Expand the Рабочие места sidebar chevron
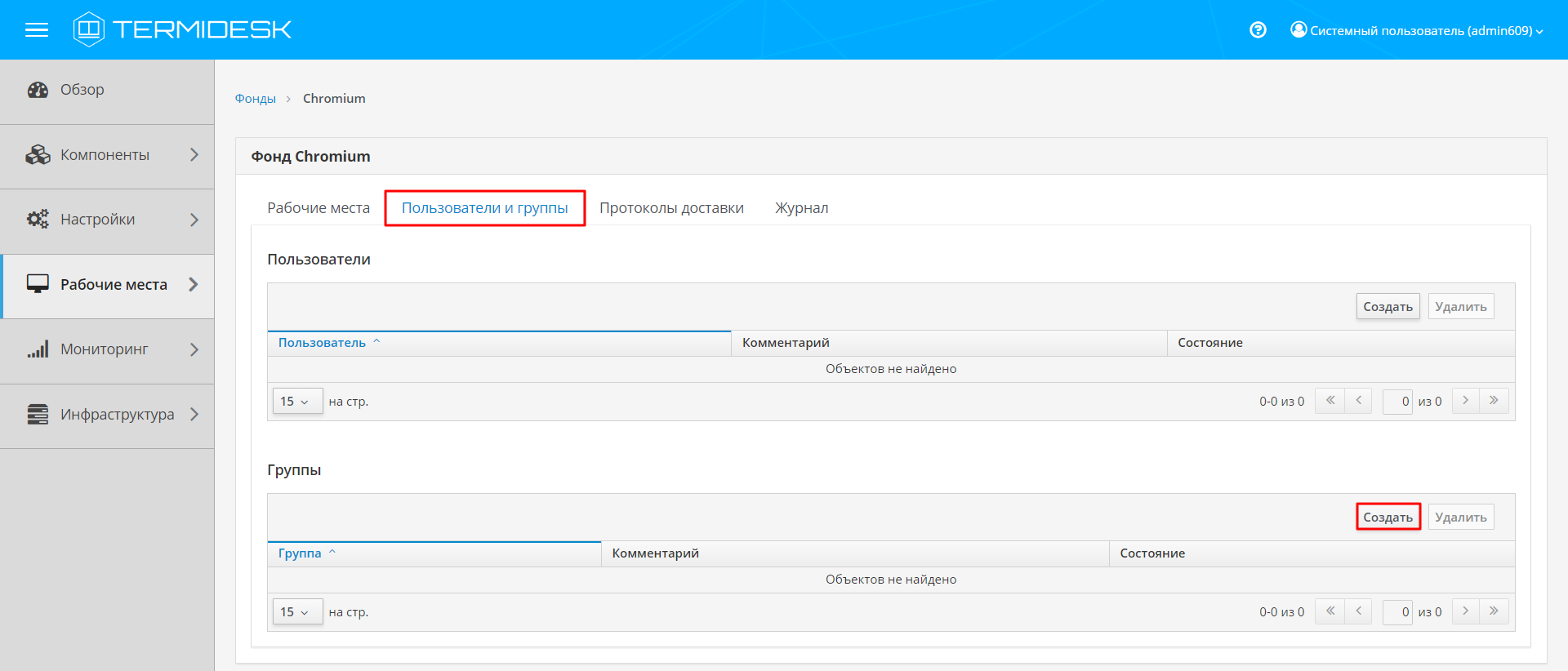The height and width of the screenshot is (671, 1568). click(x=194, y=284)
